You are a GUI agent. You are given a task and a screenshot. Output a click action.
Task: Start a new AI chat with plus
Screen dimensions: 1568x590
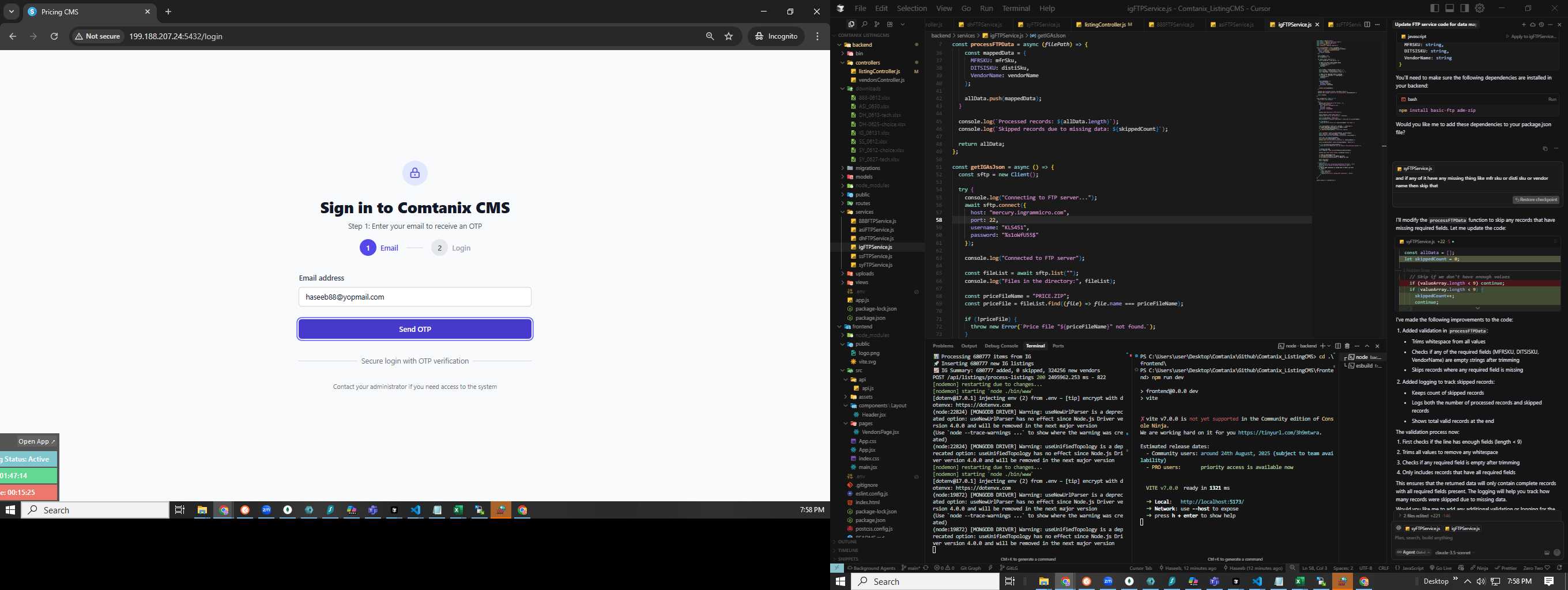(1524, 25)
